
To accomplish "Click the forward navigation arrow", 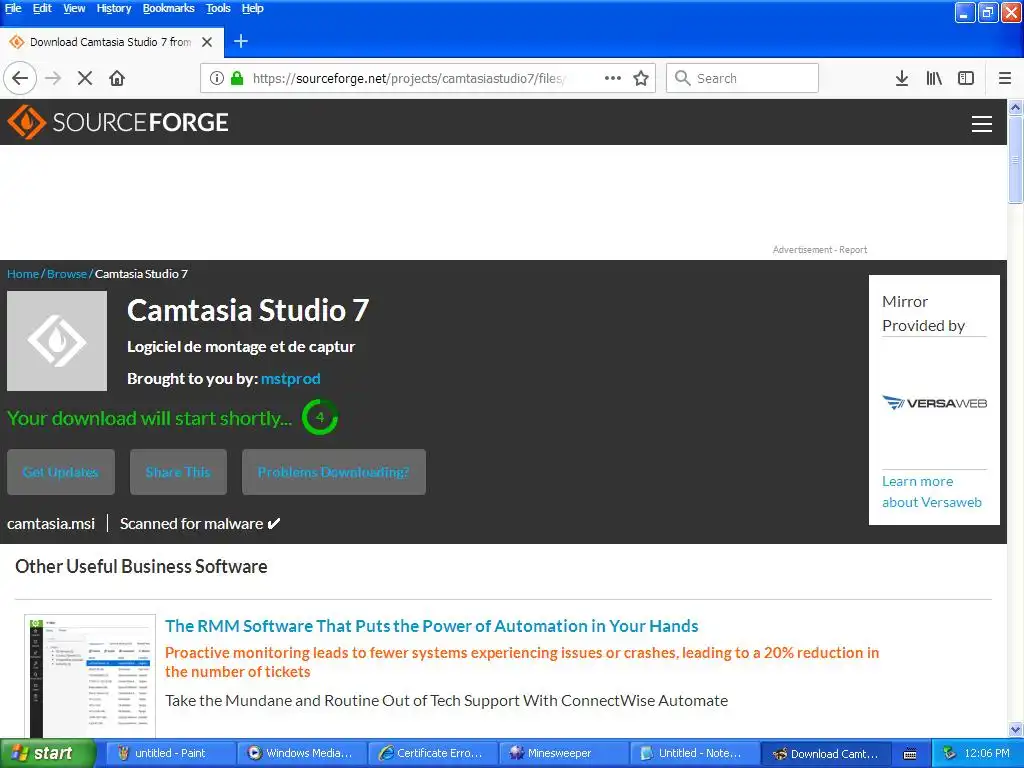I will click(53, 78).
